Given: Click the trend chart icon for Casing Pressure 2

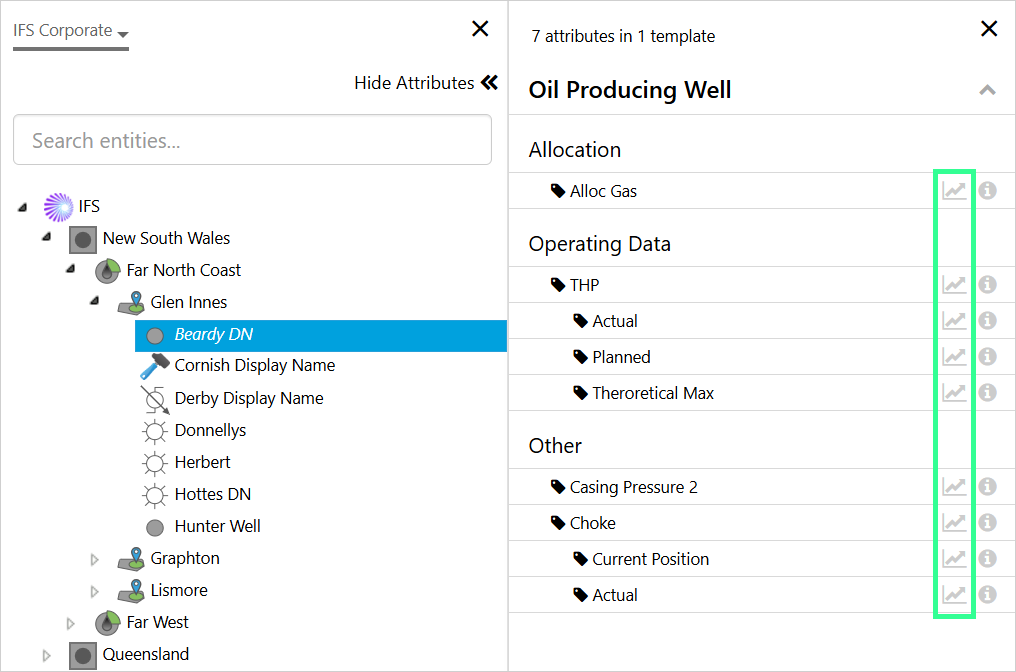Looking at the screenshot, I should 954,487.
